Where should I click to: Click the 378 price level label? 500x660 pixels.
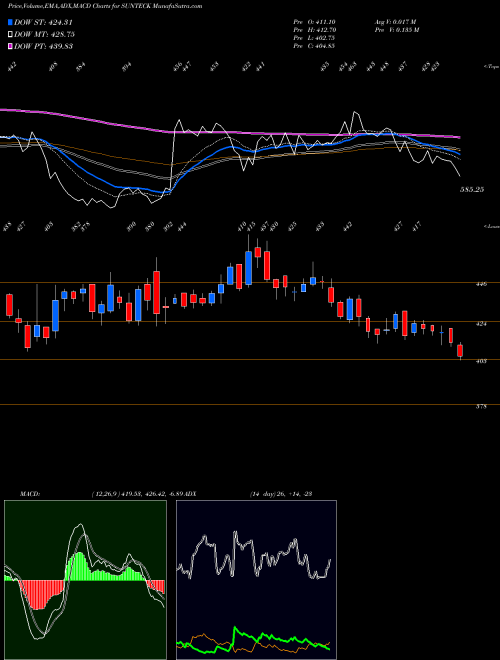[x=481, y=407]
